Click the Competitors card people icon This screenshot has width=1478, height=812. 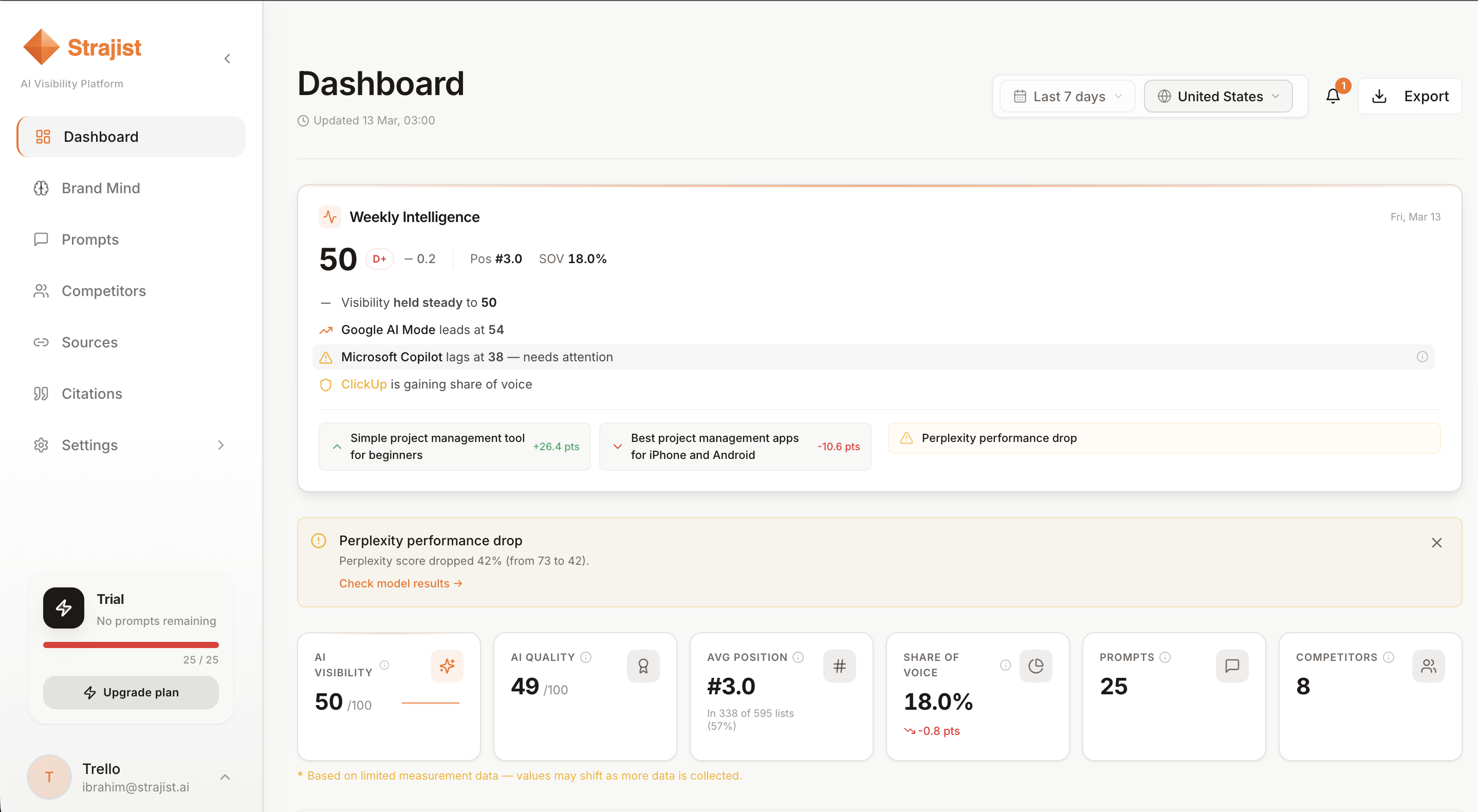coord(1428,666)
